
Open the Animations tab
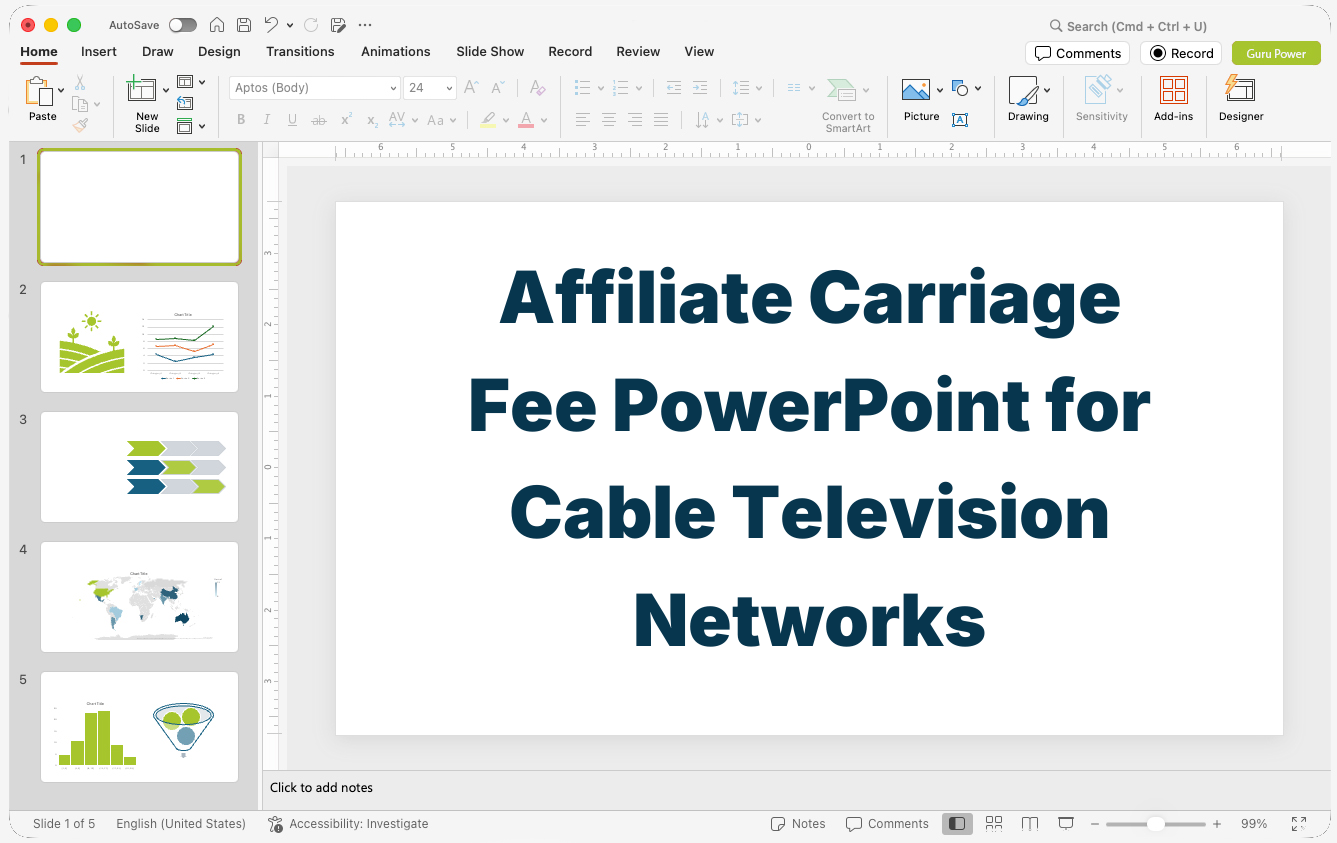[396, 52]
